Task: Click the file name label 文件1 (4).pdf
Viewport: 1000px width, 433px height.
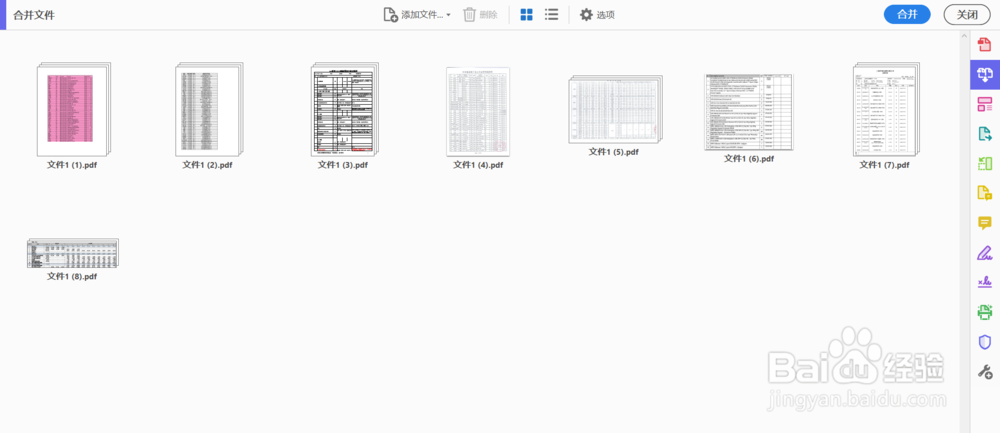Action: 478,165
